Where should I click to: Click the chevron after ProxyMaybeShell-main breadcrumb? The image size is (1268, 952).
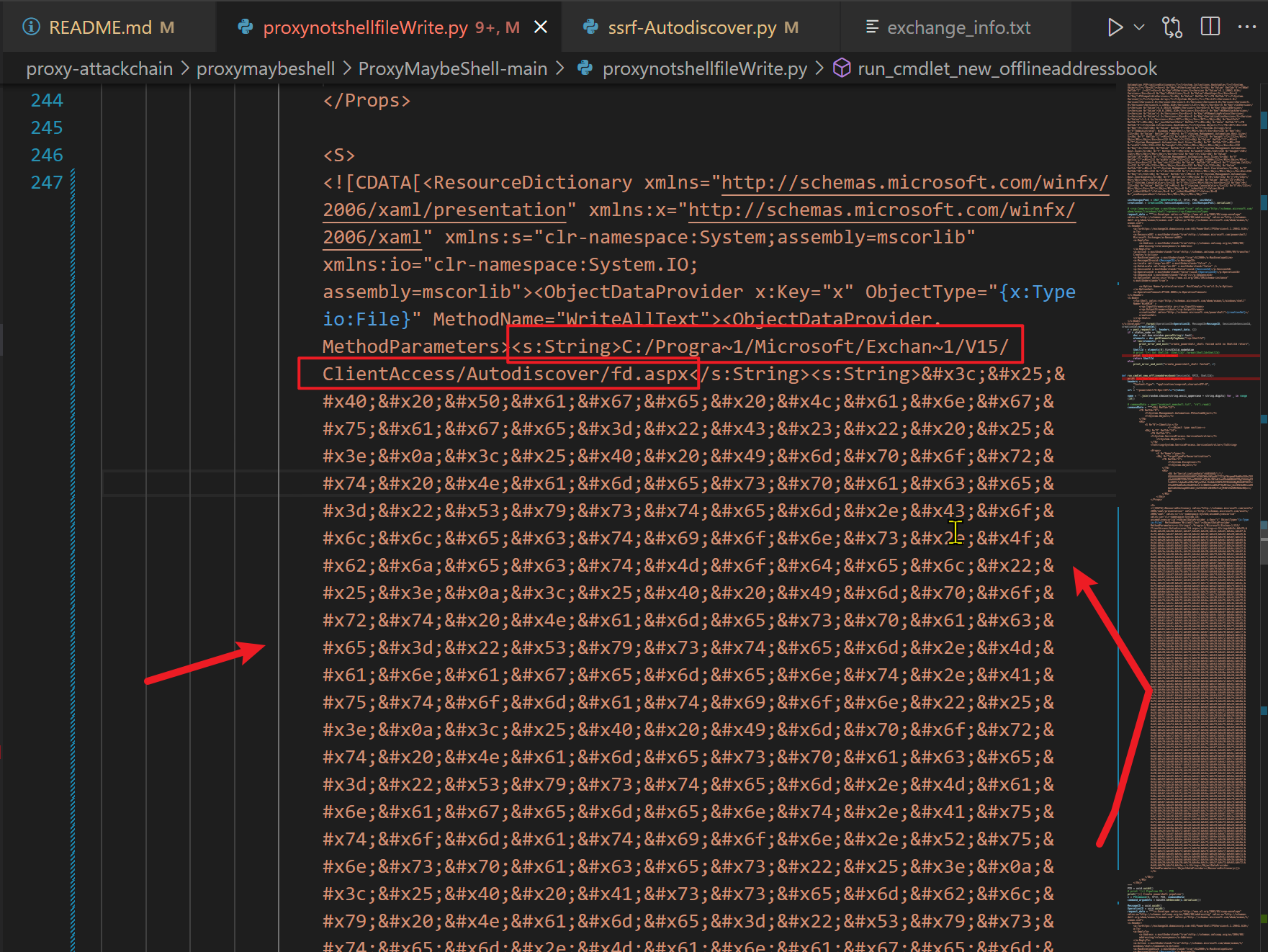click(559, 68)
